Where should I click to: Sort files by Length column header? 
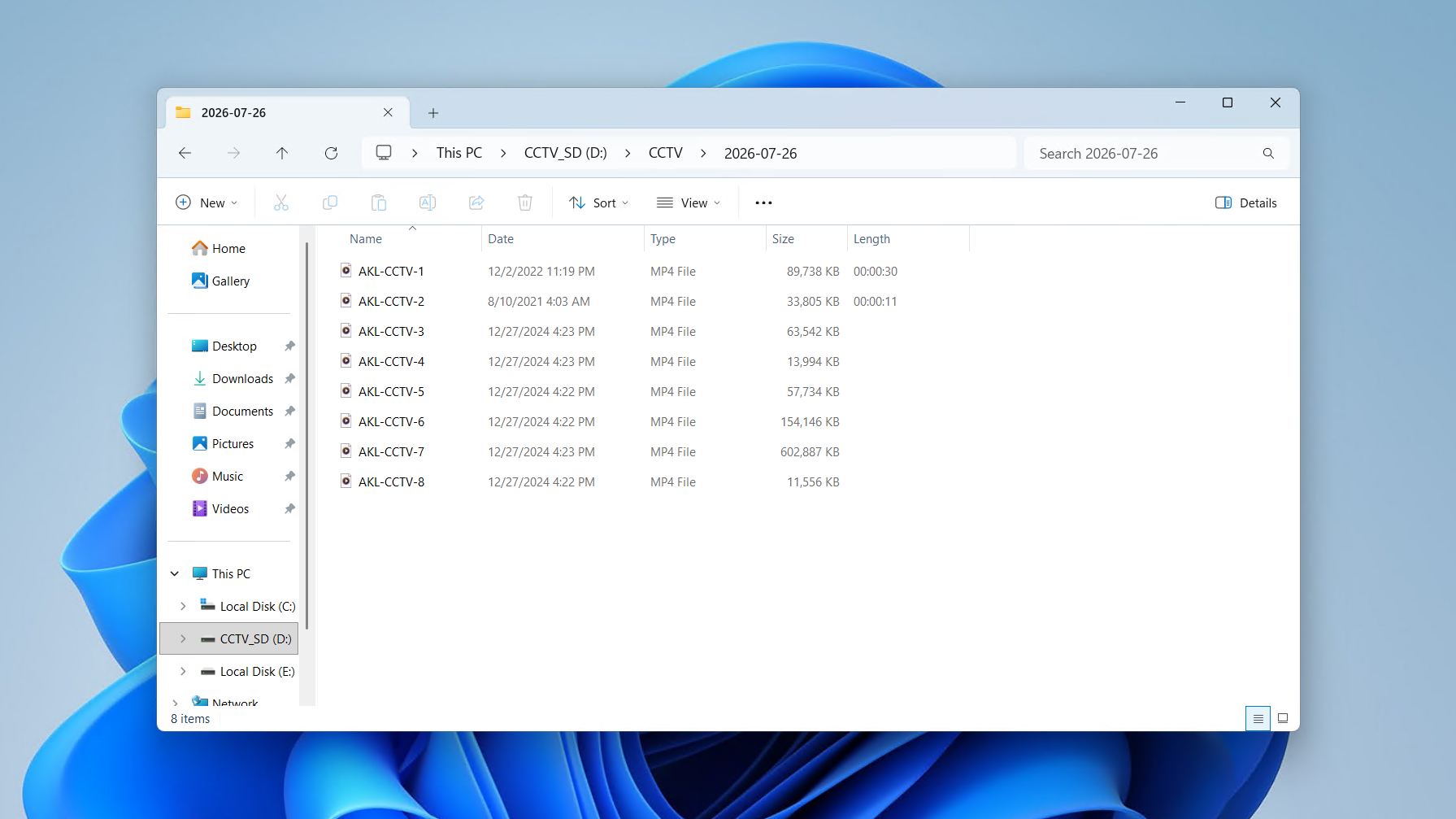(x=871, y=239)
